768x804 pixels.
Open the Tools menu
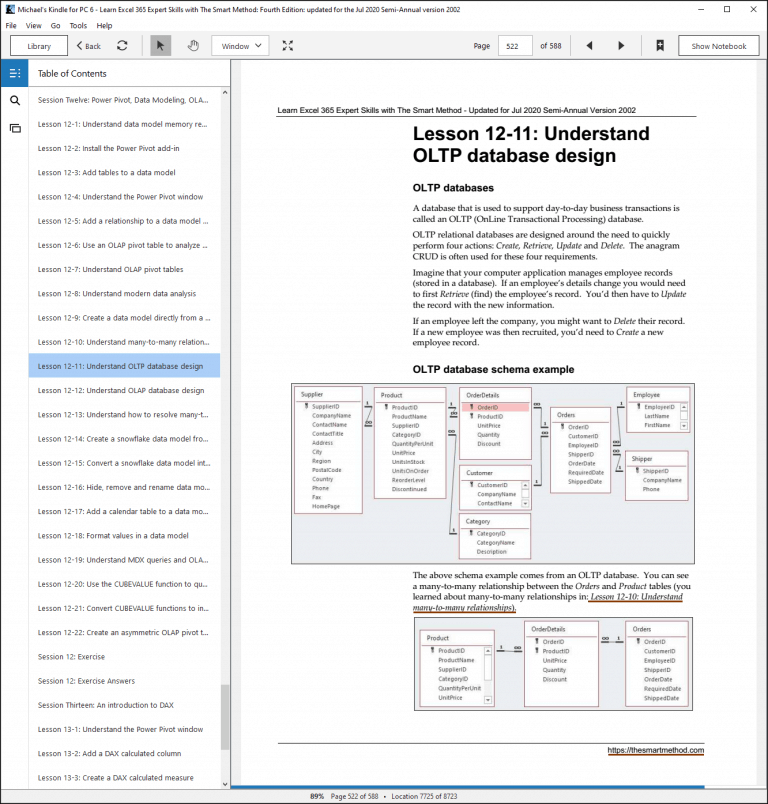[x=78, y=25]
